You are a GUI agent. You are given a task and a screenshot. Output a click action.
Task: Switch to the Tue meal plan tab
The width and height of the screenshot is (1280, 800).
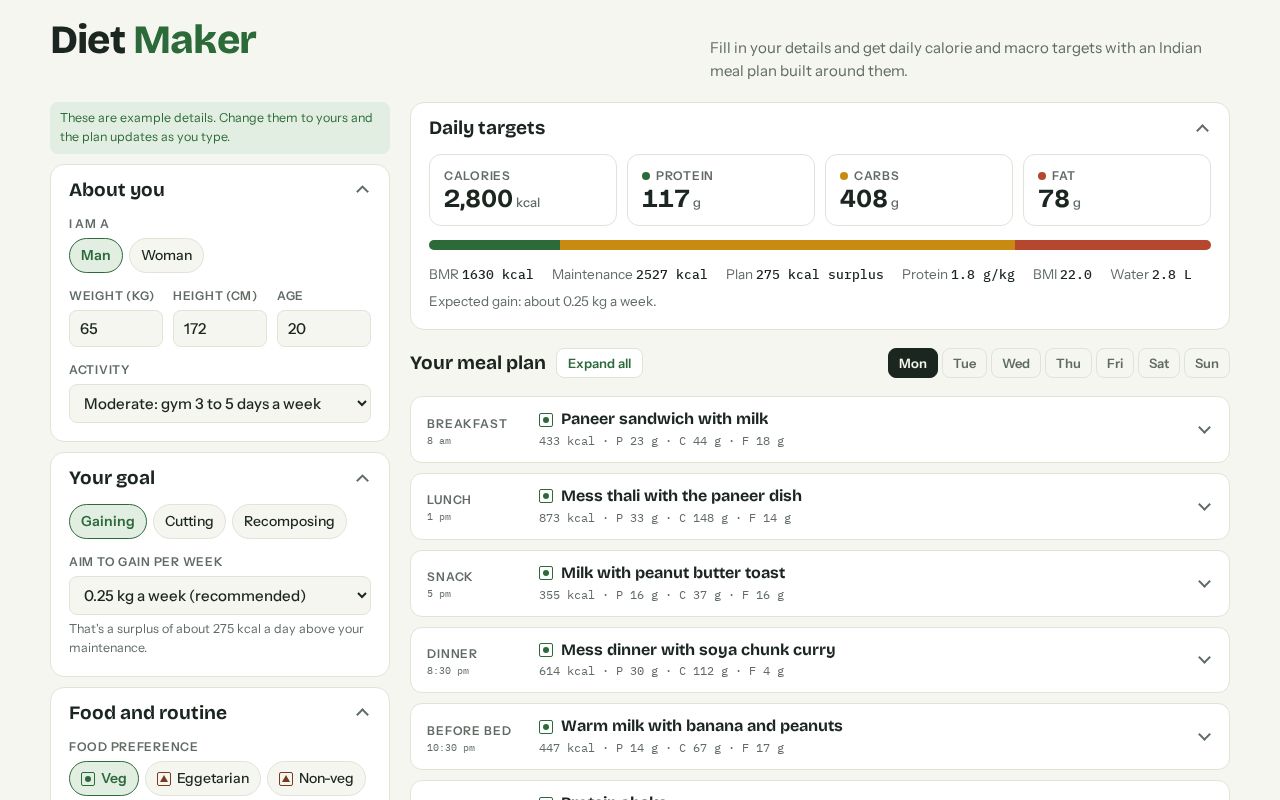pos(965,363)
